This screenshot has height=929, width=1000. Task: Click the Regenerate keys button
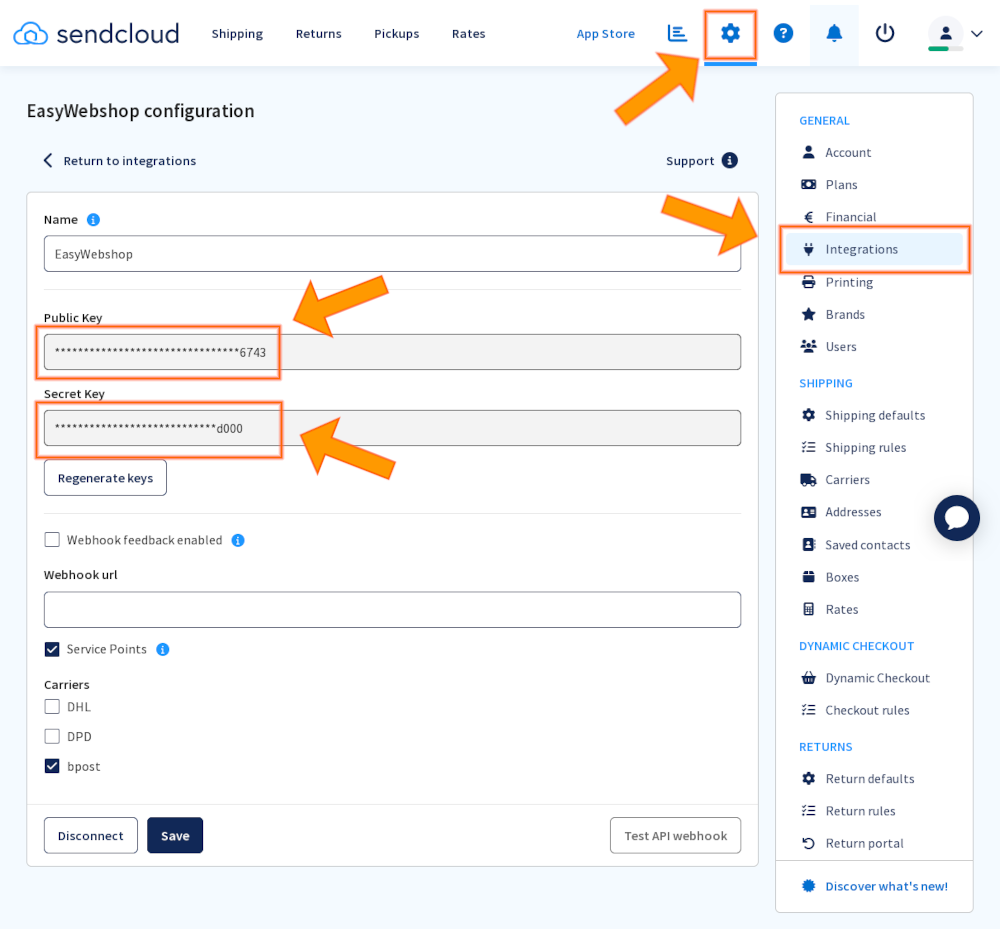[x=105, y=477]
